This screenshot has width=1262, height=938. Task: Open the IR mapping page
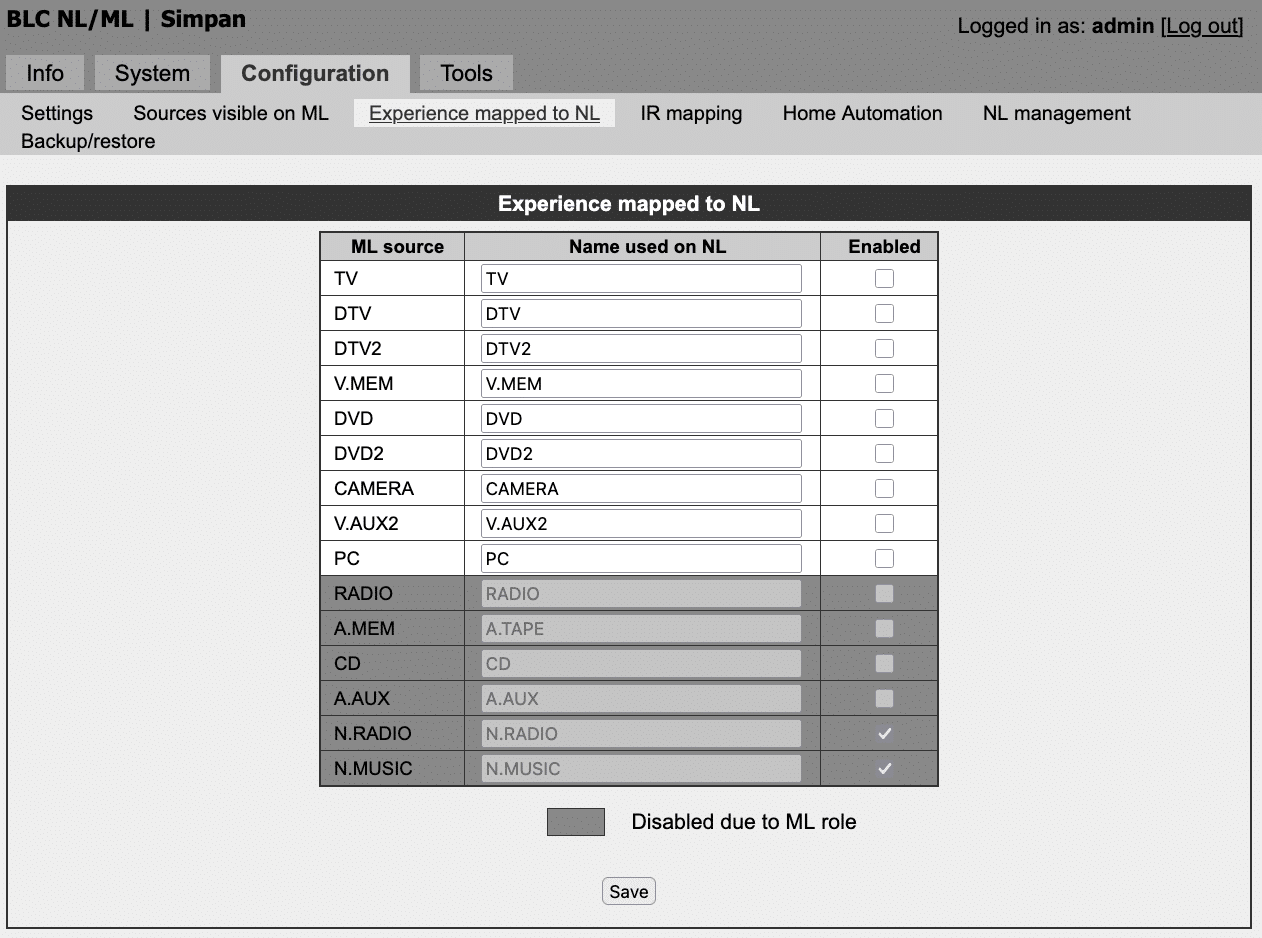(x=691, y=113)
